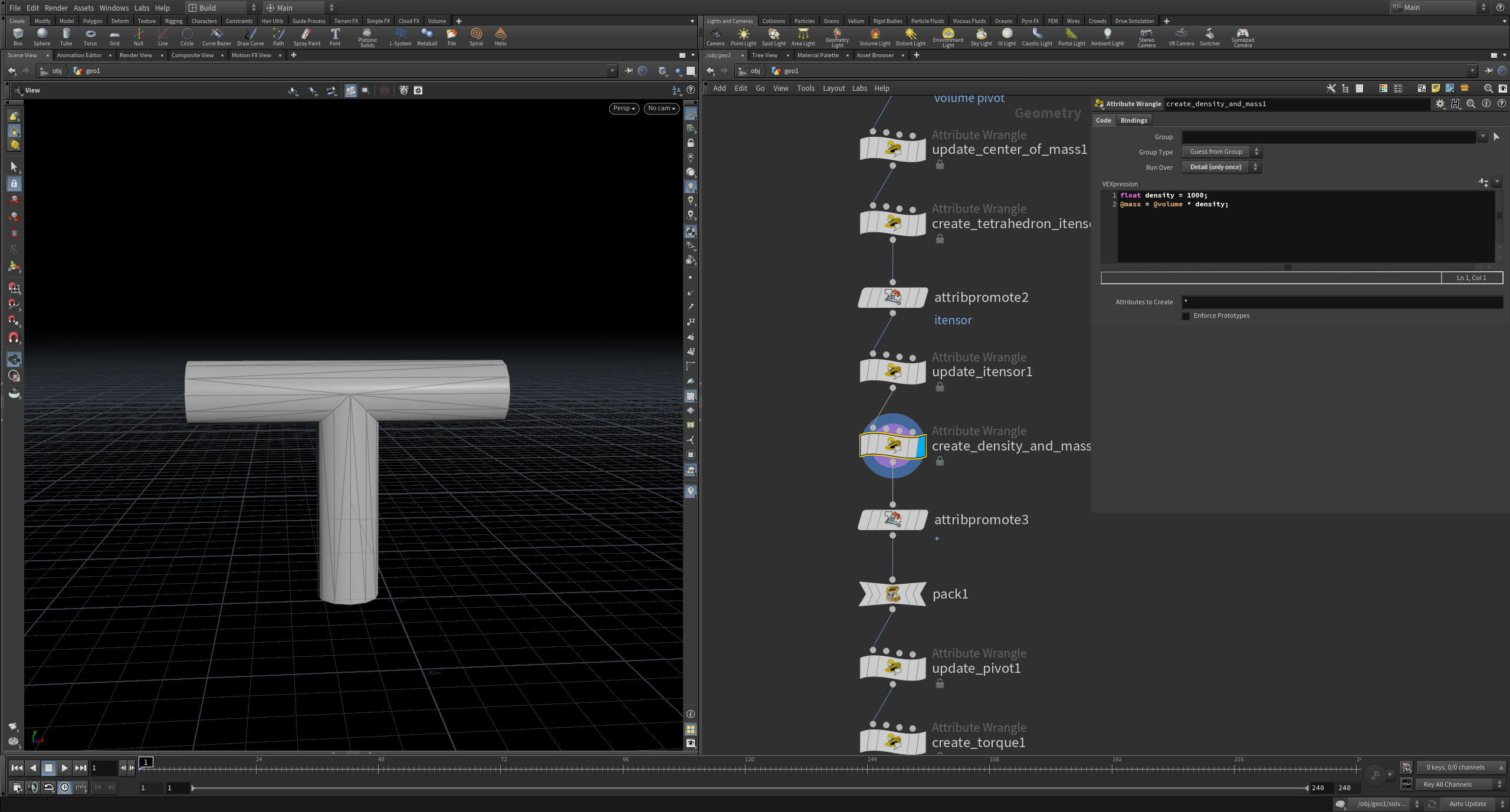Toggle display flag on create_density_and_mass node

921,446
